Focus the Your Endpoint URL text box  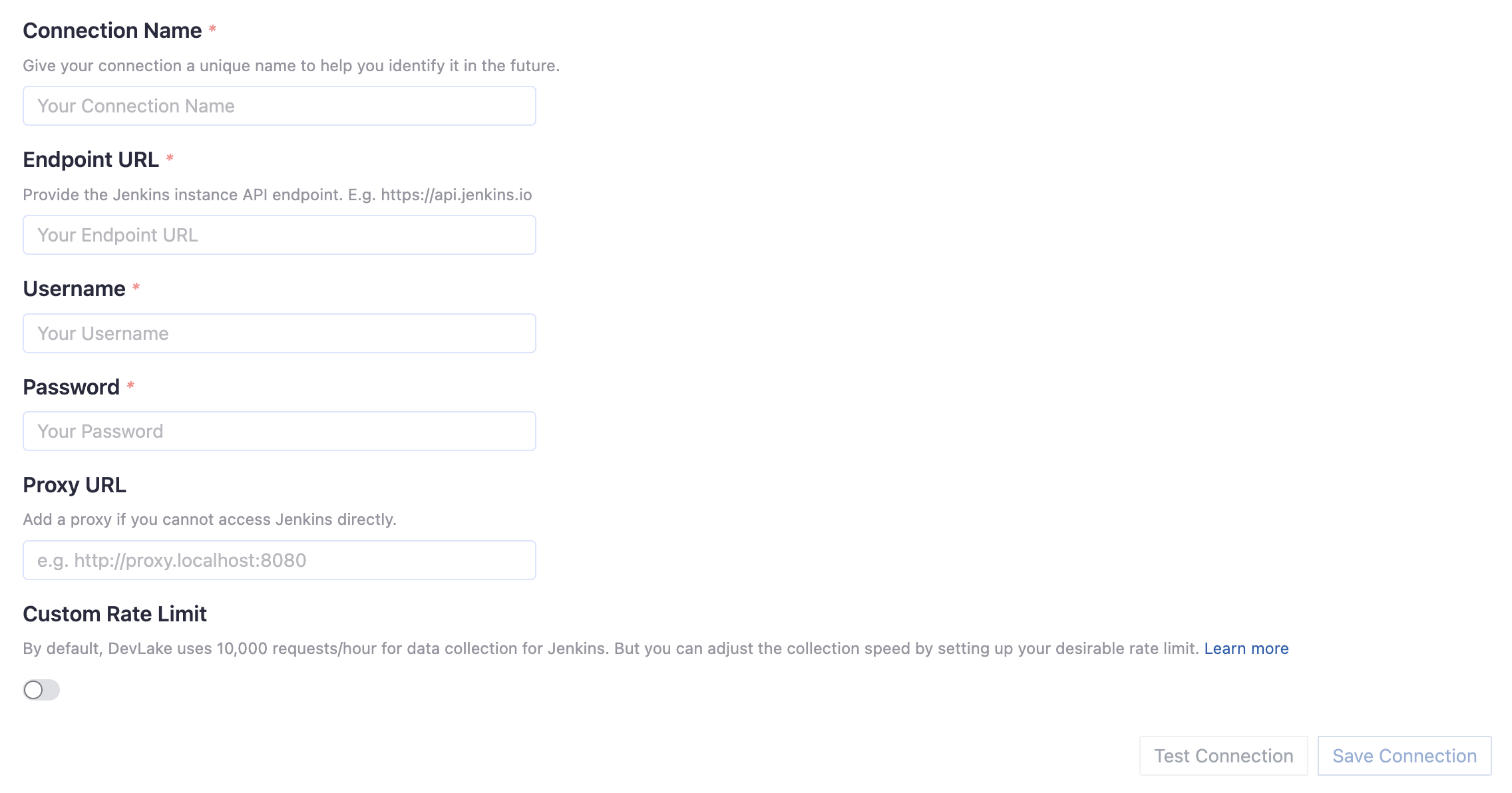[x=279, y=235]
